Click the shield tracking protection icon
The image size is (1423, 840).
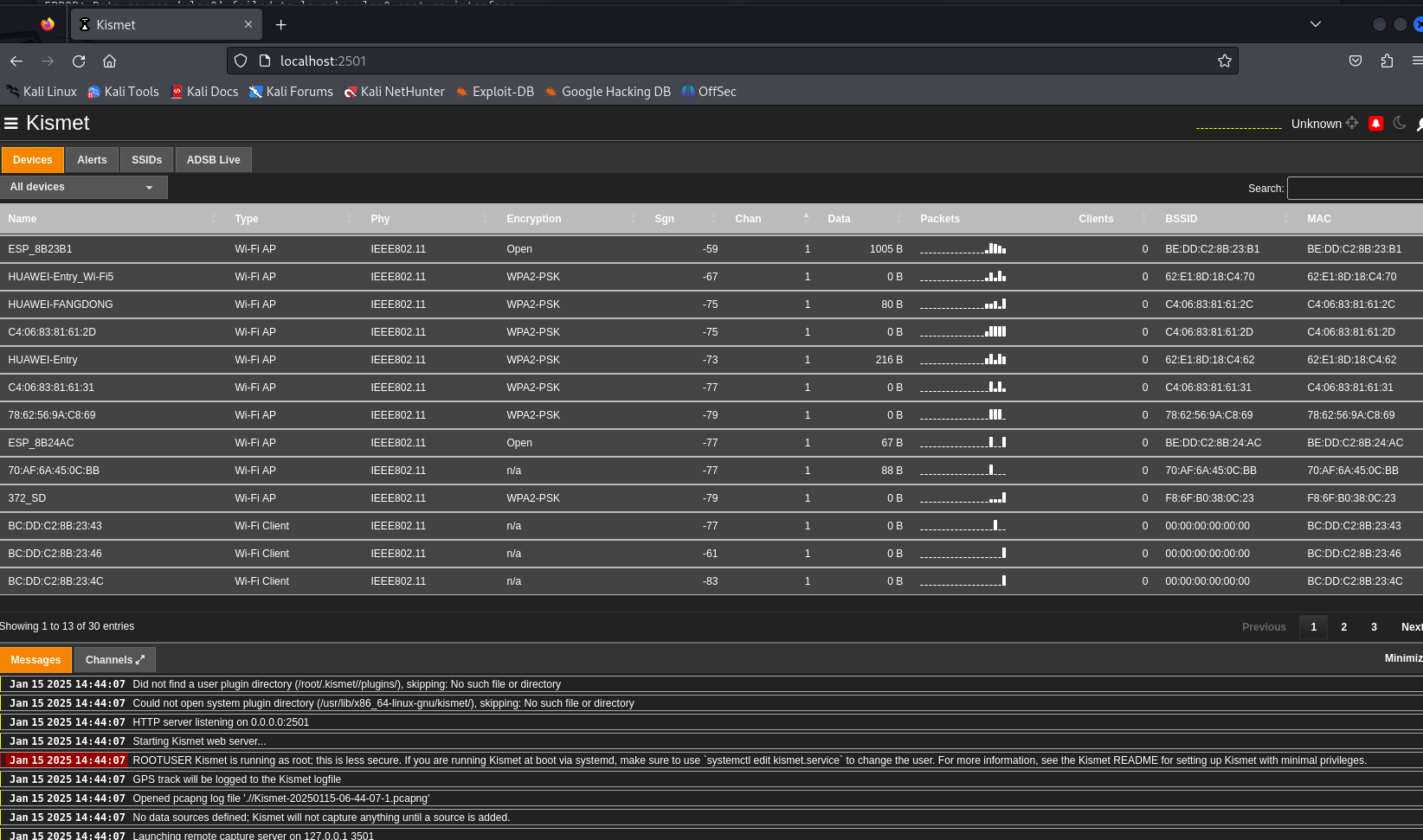(x=241, y=61)
